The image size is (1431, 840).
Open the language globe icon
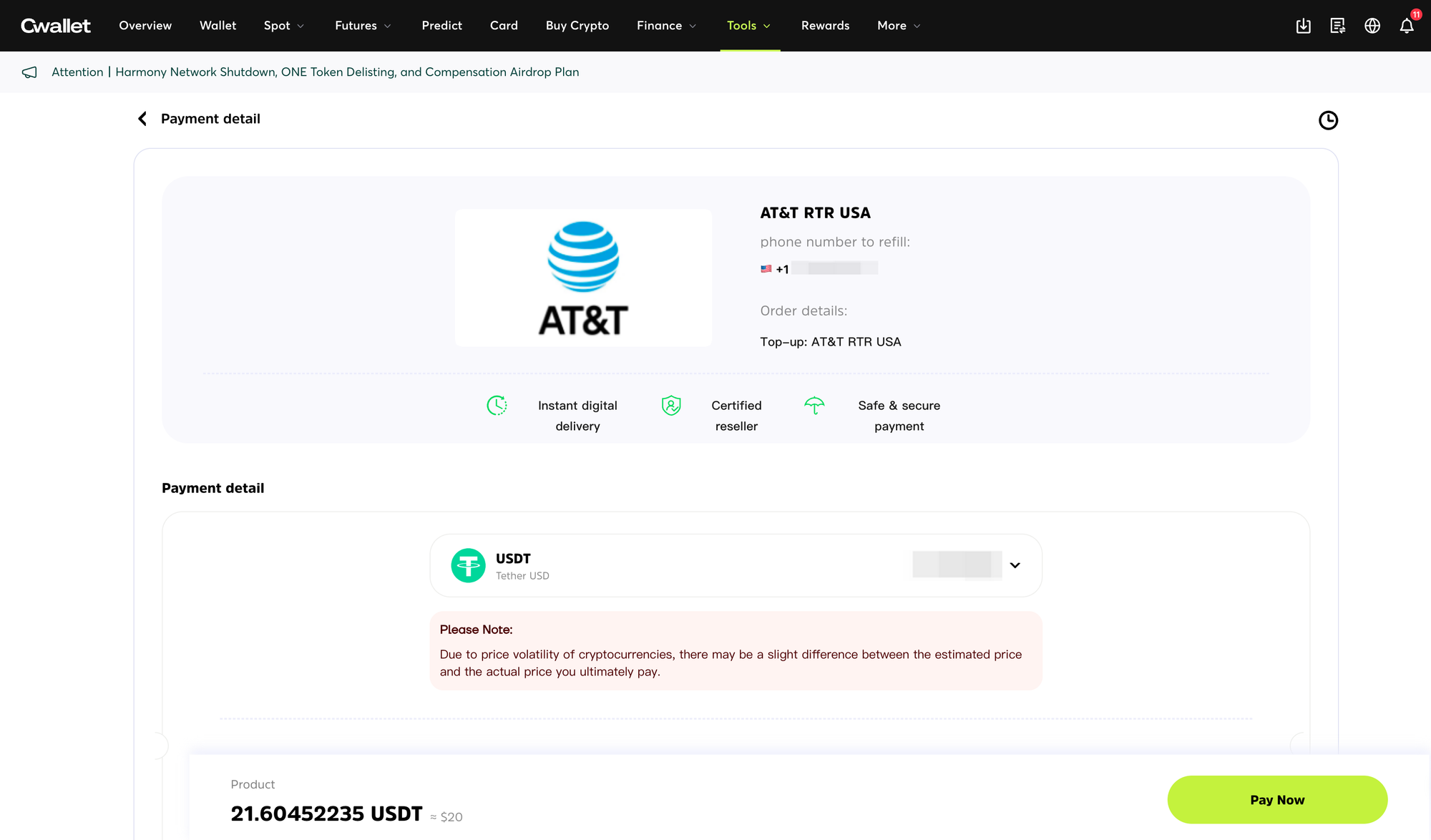point(1372,26)
